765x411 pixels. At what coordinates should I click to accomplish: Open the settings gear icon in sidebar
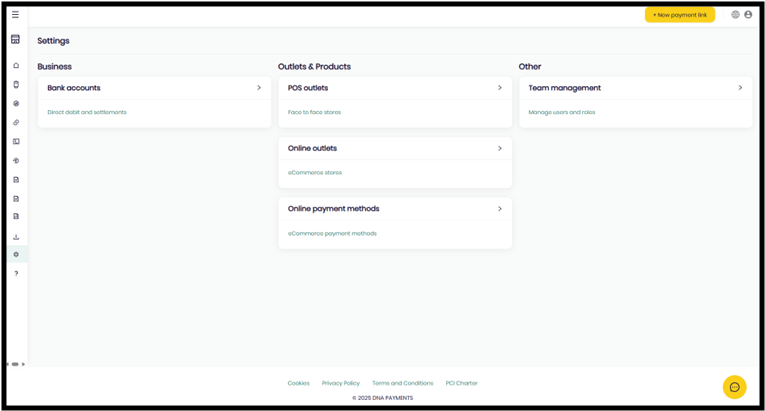[x=16, y=254]
